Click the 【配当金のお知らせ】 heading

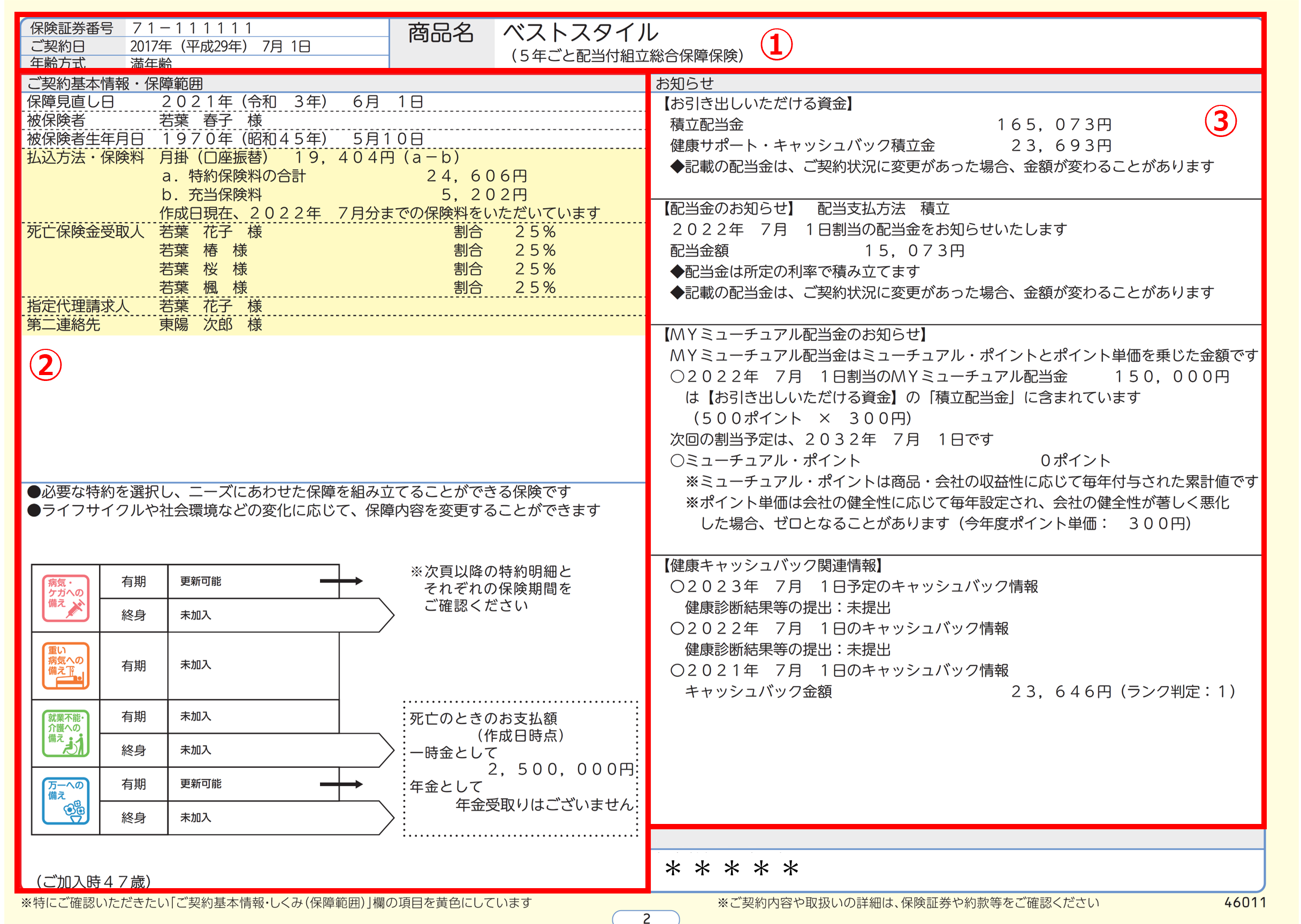[728, 208]
